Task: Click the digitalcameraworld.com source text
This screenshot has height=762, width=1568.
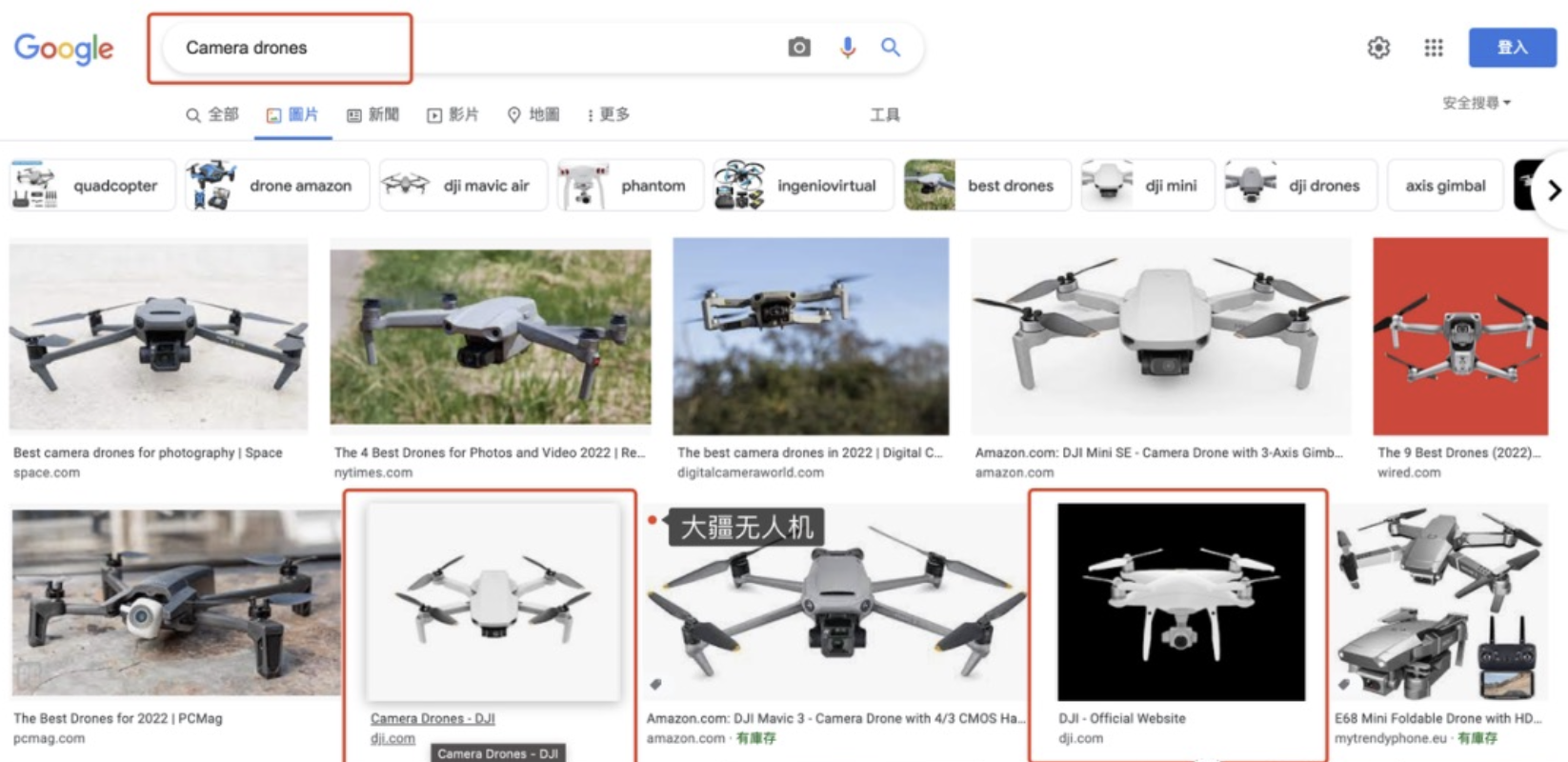Action: (751, 472)
